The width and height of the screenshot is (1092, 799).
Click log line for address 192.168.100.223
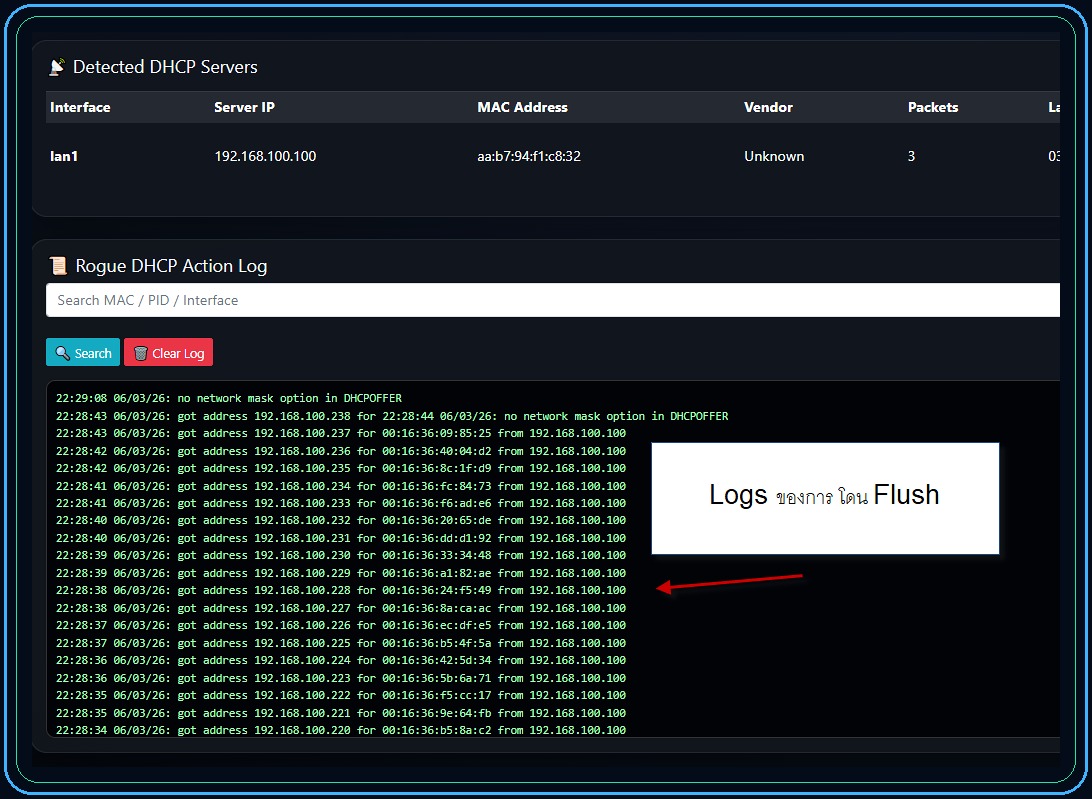341,678
